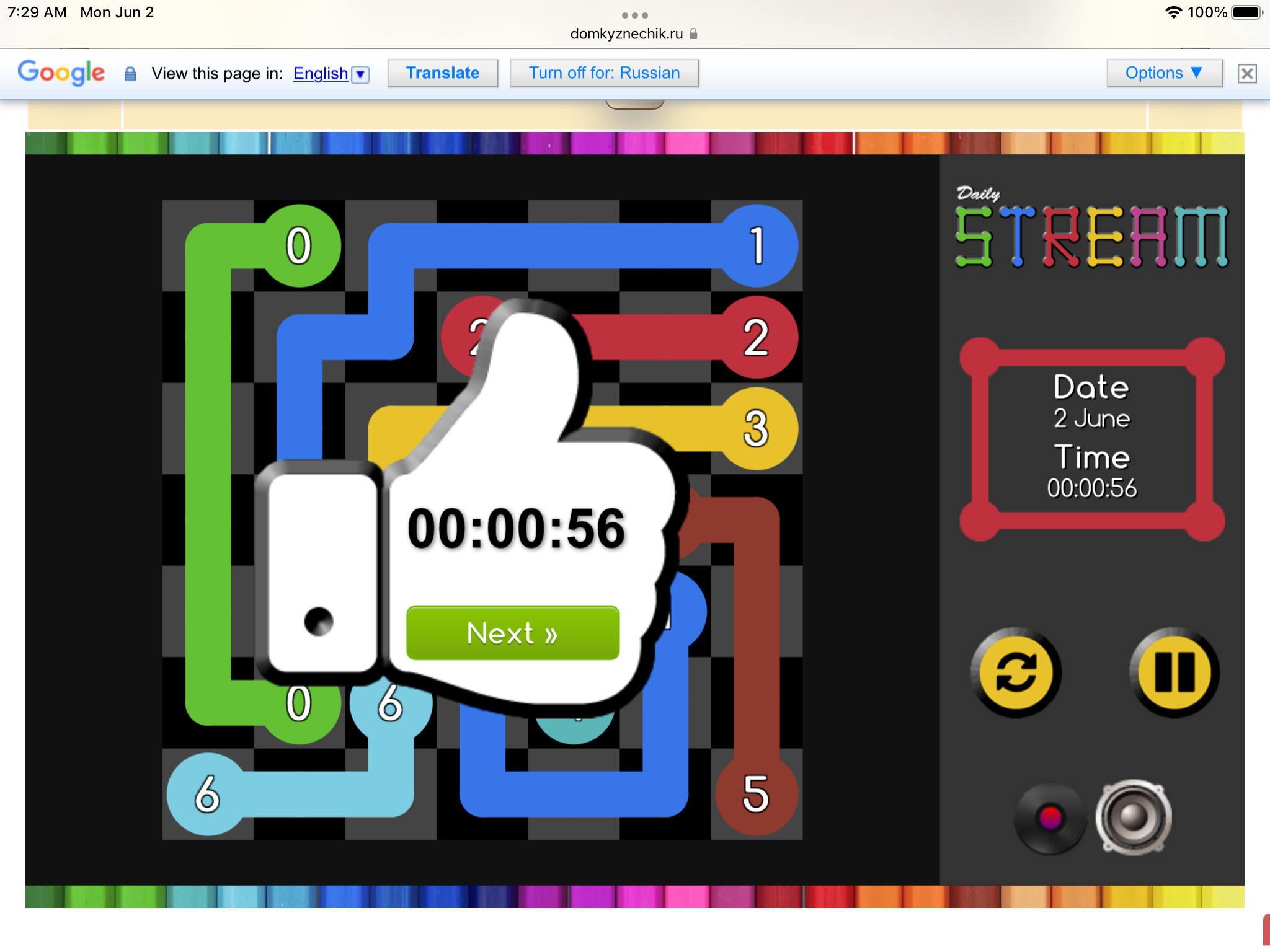
Task: Tap the three-dot multitasking menu at top
Action: point(634,15)
